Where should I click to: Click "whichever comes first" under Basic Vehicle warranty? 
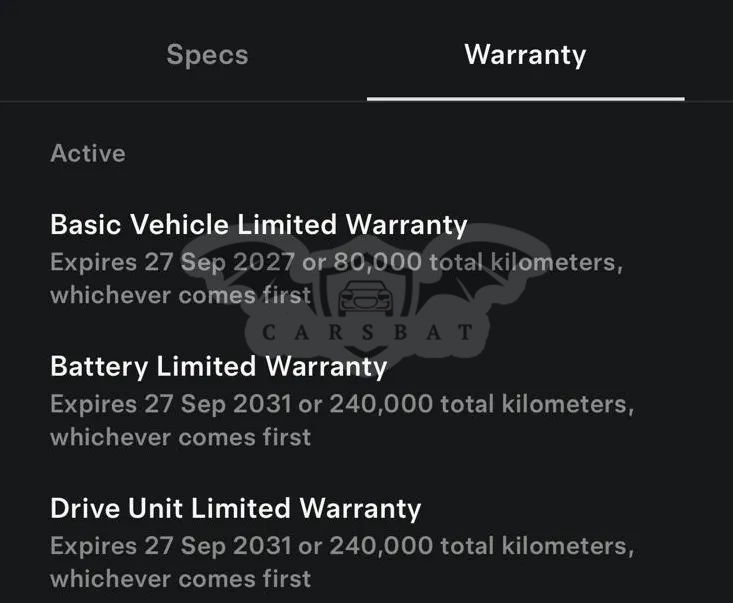[180, 295]
